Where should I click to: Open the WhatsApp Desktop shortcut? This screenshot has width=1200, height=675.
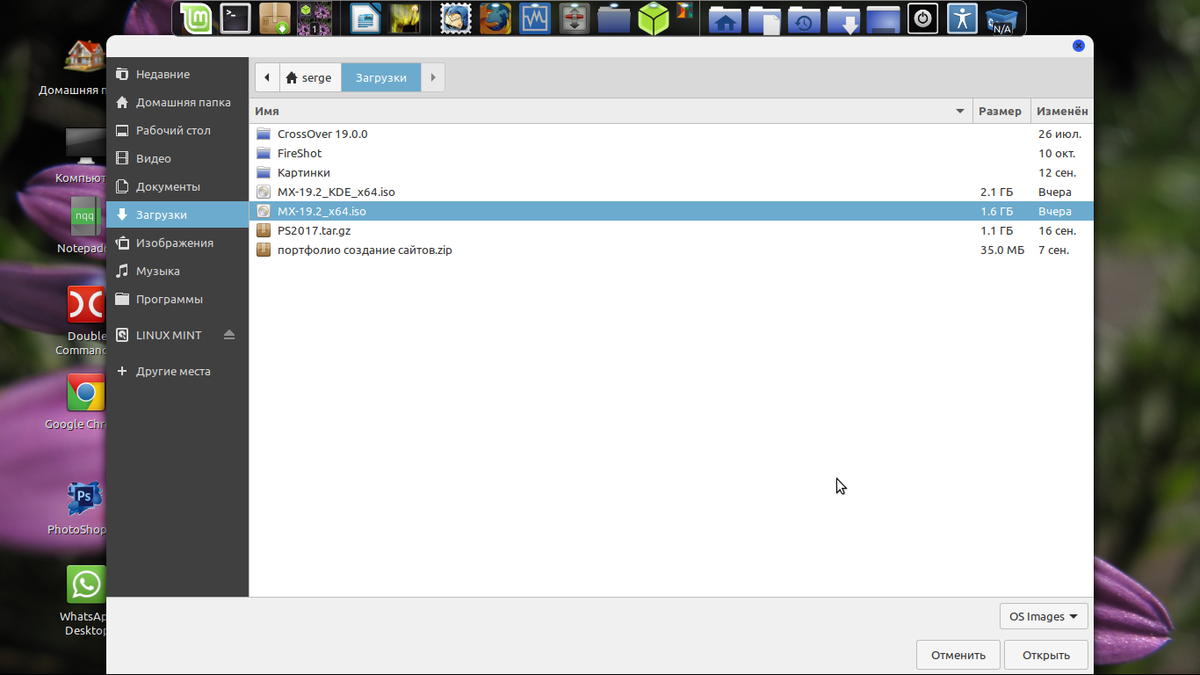click(x=86, y=584)
